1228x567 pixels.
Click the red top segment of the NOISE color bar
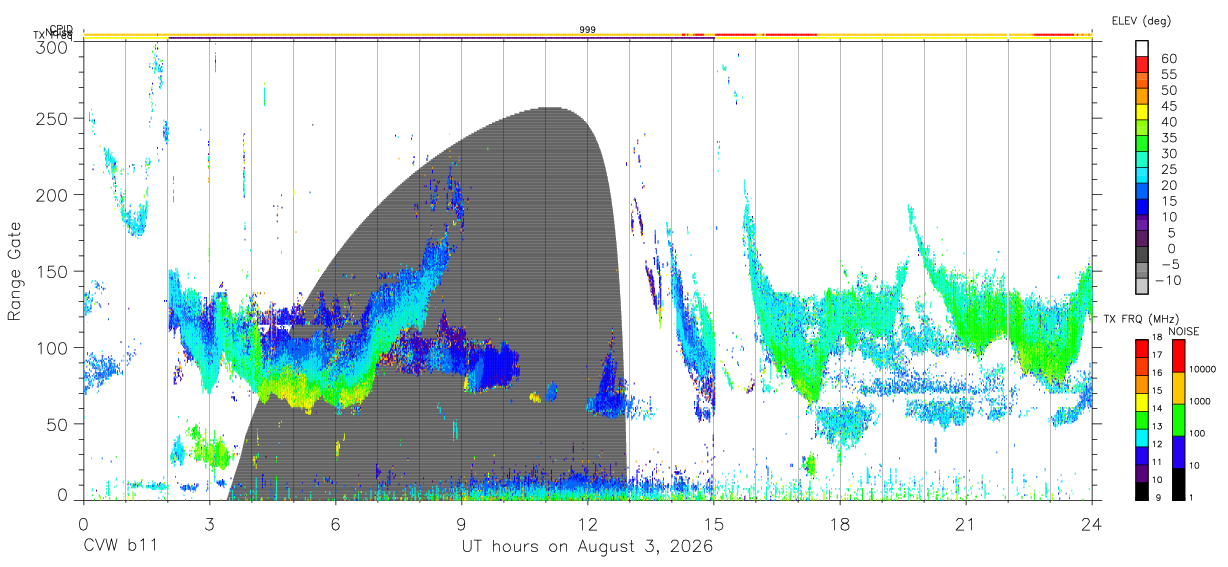click(x=1177, y=356)
